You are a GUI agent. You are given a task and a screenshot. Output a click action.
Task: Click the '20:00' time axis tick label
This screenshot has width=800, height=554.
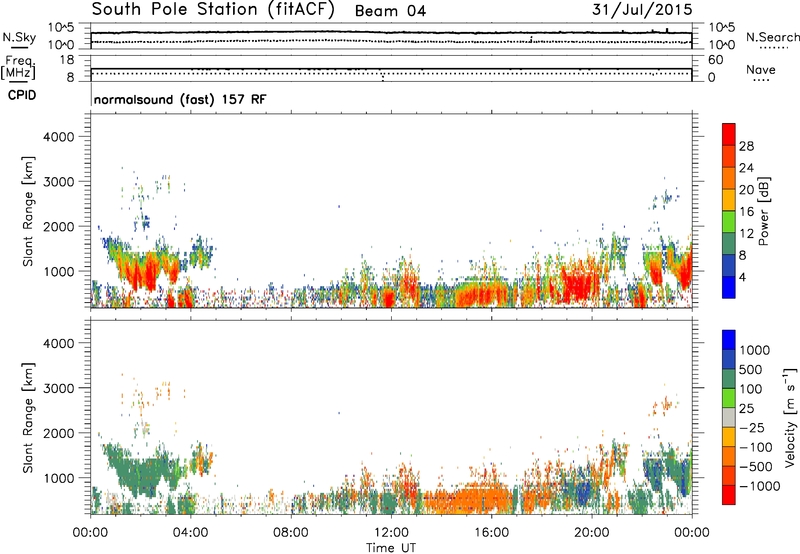click(592, 533)
